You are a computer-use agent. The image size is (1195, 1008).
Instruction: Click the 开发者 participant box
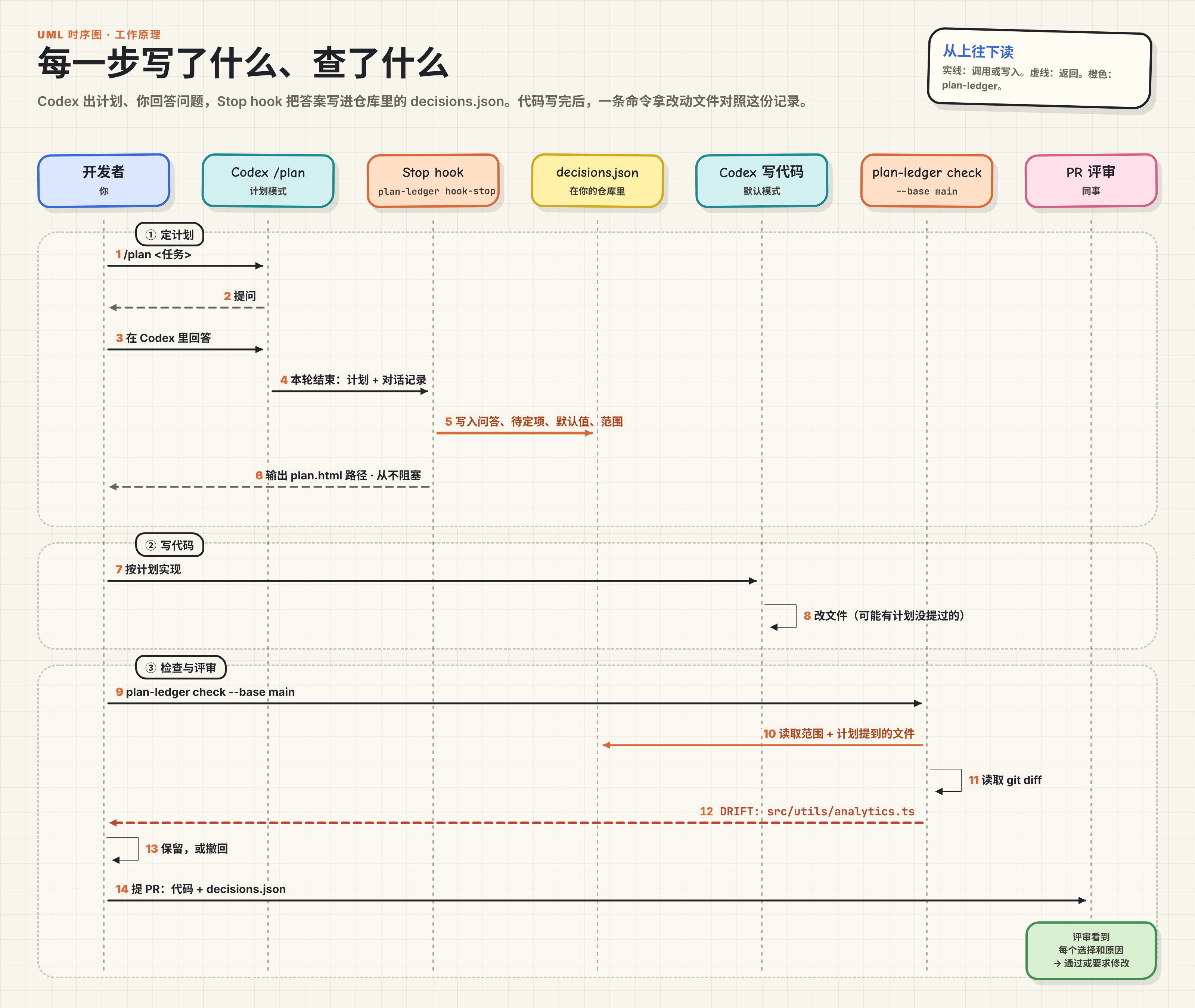click(103, 181)
